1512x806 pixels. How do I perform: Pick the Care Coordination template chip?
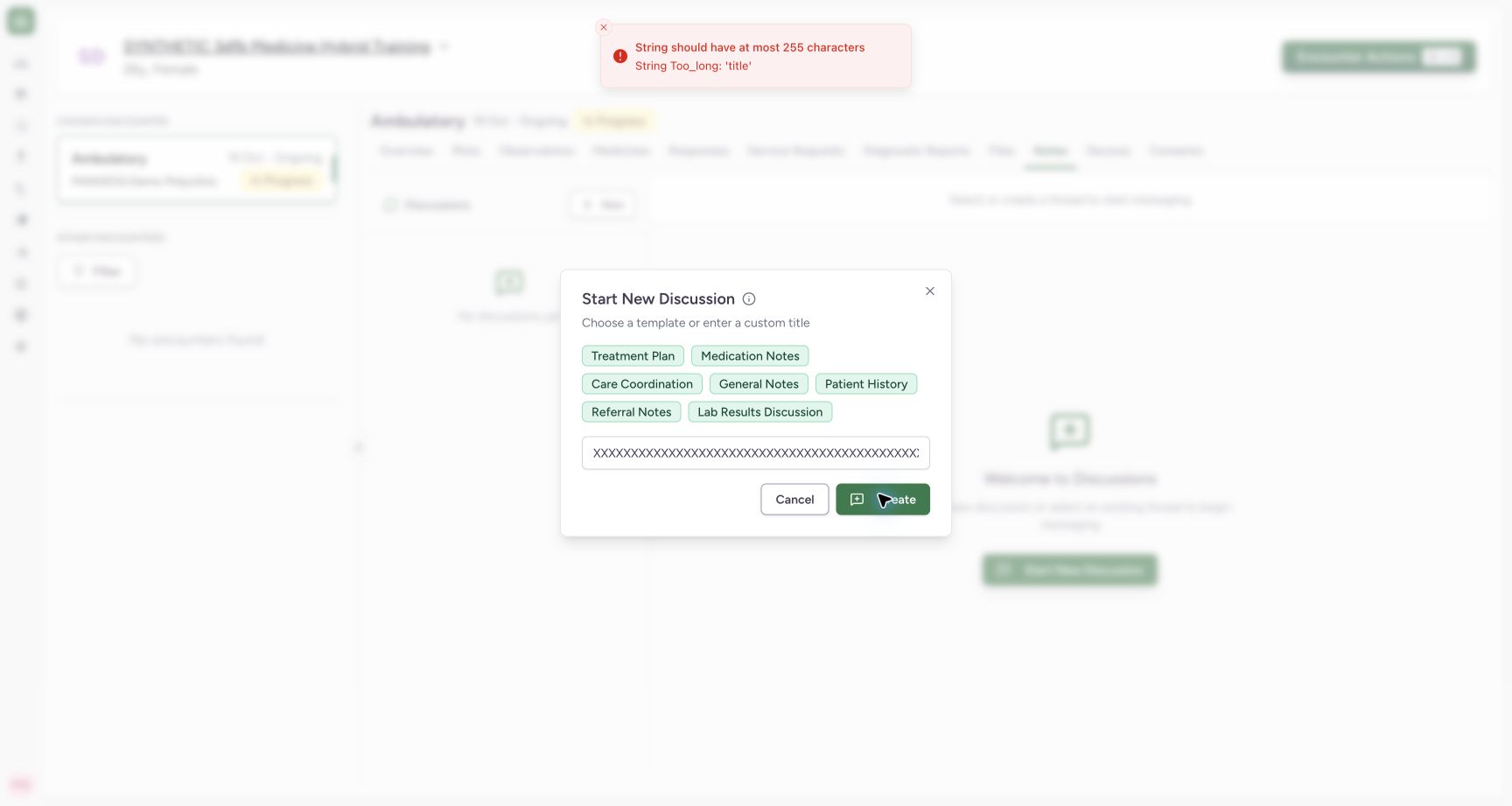[642, 384]
